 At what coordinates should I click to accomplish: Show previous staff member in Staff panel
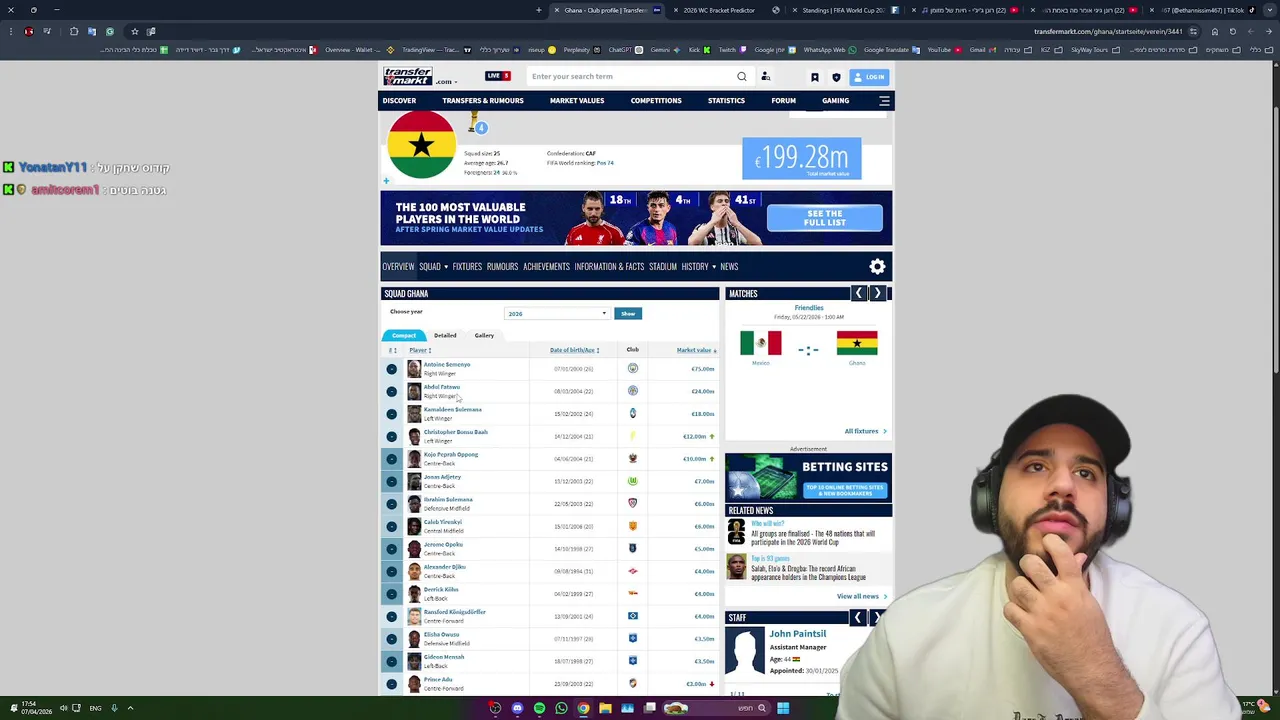pos(857,618)
